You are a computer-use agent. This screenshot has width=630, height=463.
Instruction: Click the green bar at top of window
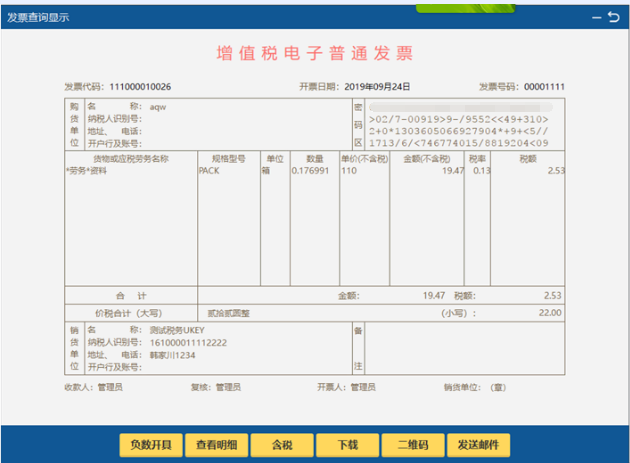click(465, 8)
